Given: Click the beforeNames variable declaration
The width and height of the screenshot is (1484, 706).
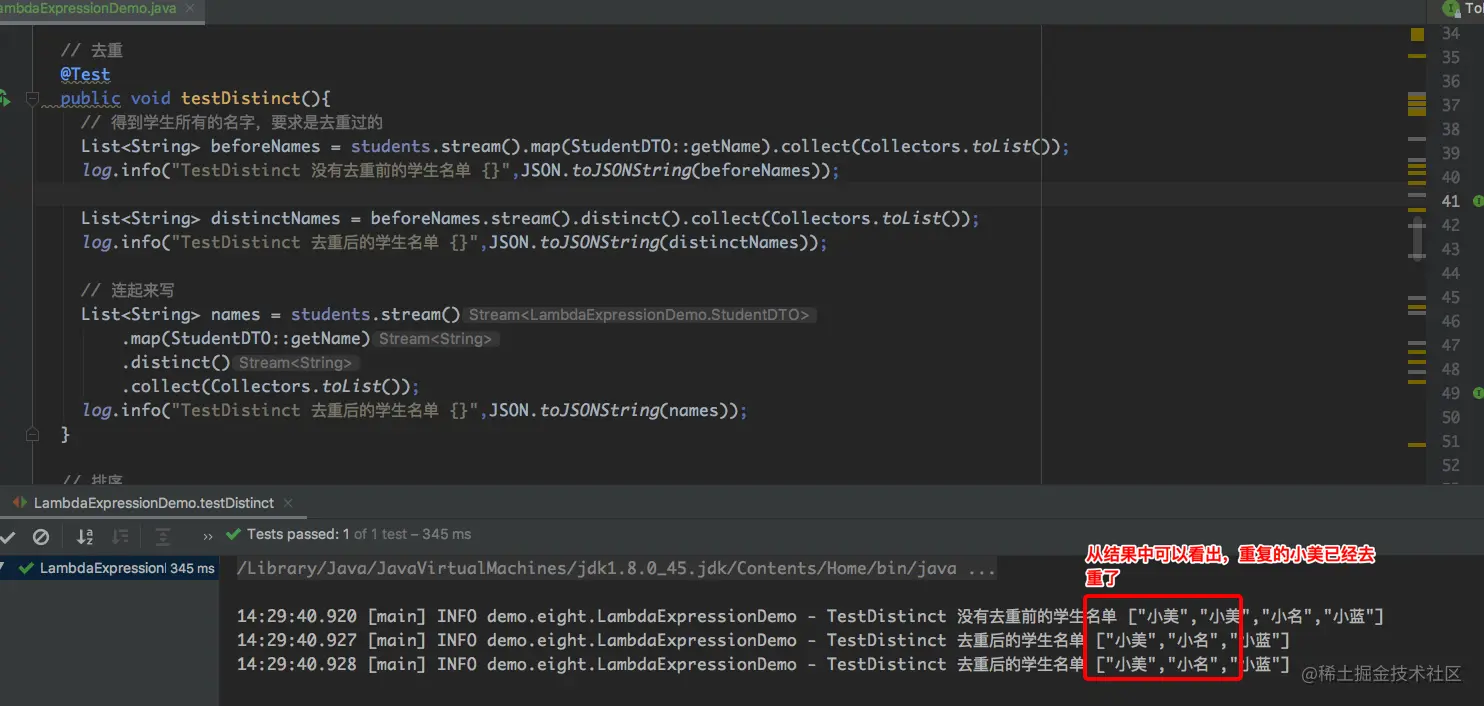Looking at the screenshot, I should pyautogui.click(x=265, y=146).
